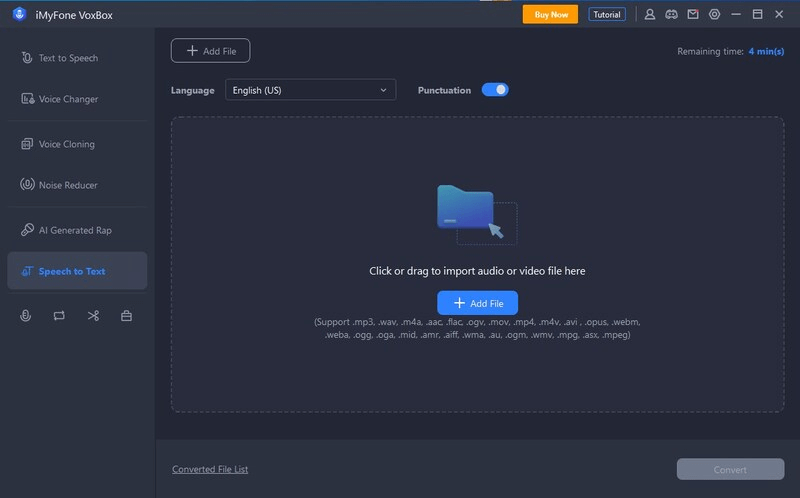
Task: Maximize the VoxBox window
Action: (758, 14)
